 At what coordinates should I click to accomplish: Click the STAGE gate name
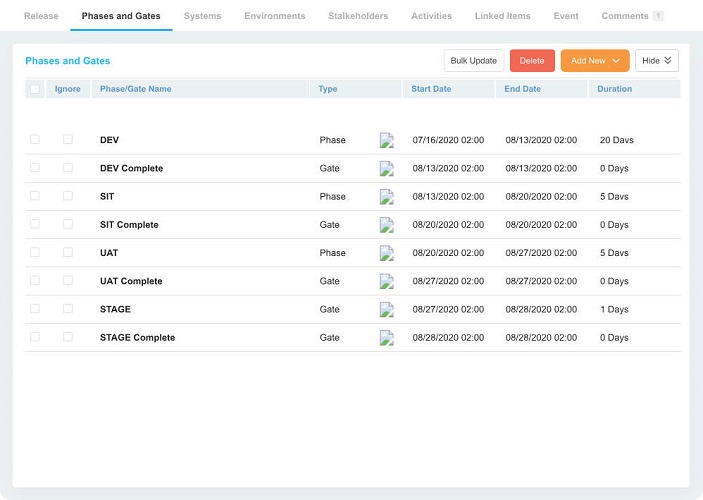pos(115,309)
